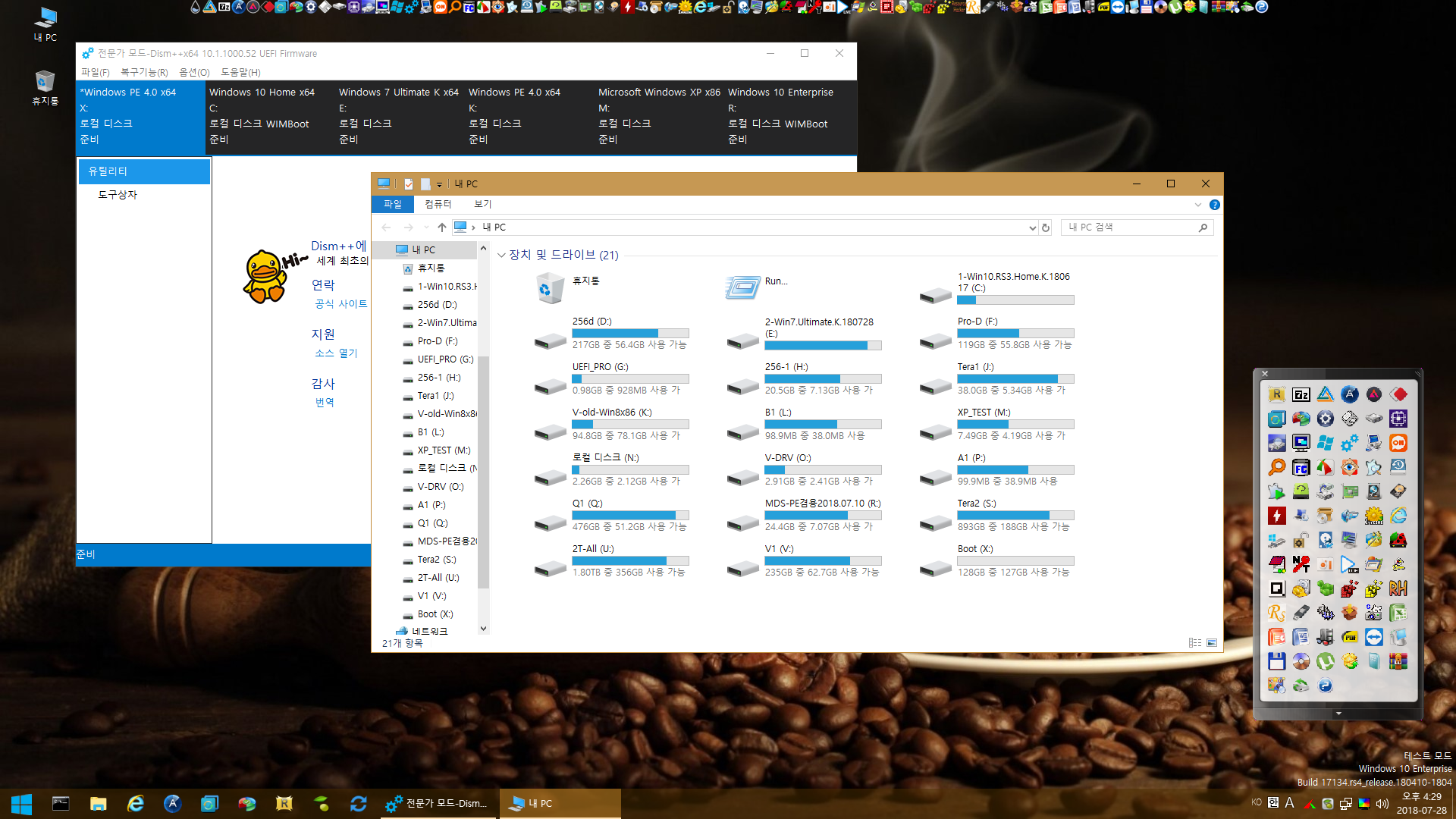
Task: Open the 공식 사이트 link in Dism++
Action: (x=341, y=304)
